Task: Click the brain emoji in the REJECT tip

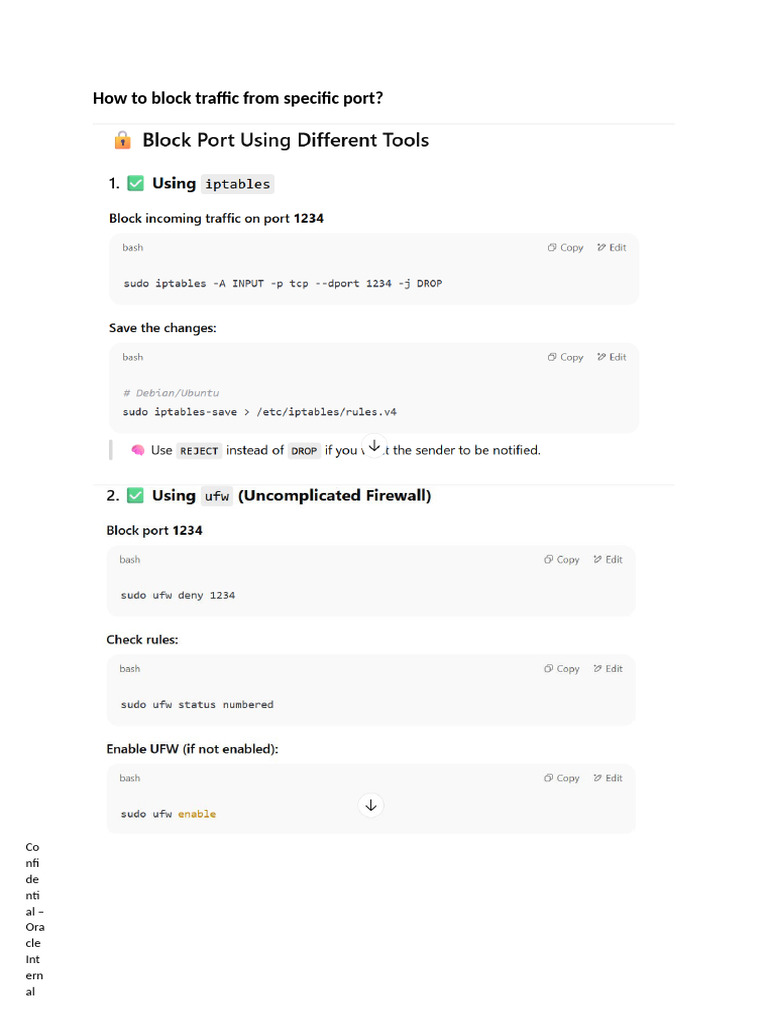Action: pyautogui.click(x=138, y=450)
